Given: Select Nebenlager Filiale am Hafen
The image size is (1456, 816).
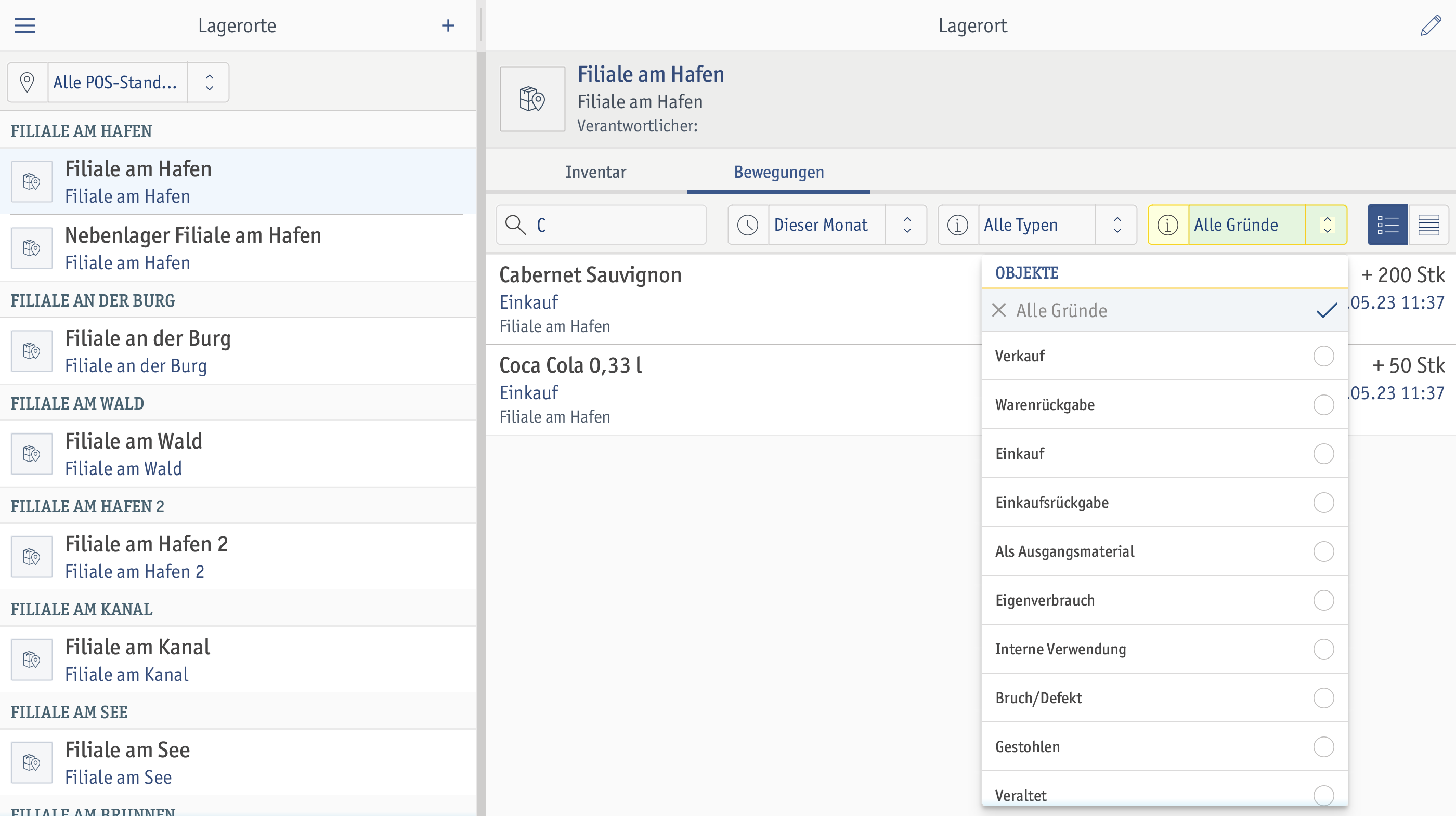Looking at the screenshot, I should coord(238,248).
